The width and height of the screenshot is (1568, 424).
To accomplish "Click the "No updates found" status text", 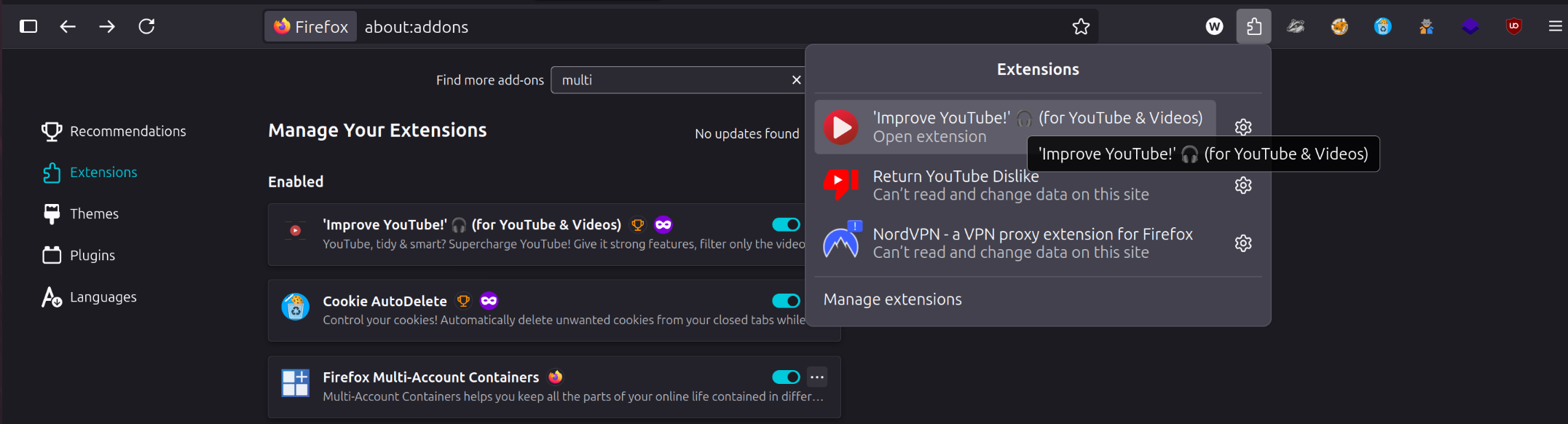I will 746,134.
